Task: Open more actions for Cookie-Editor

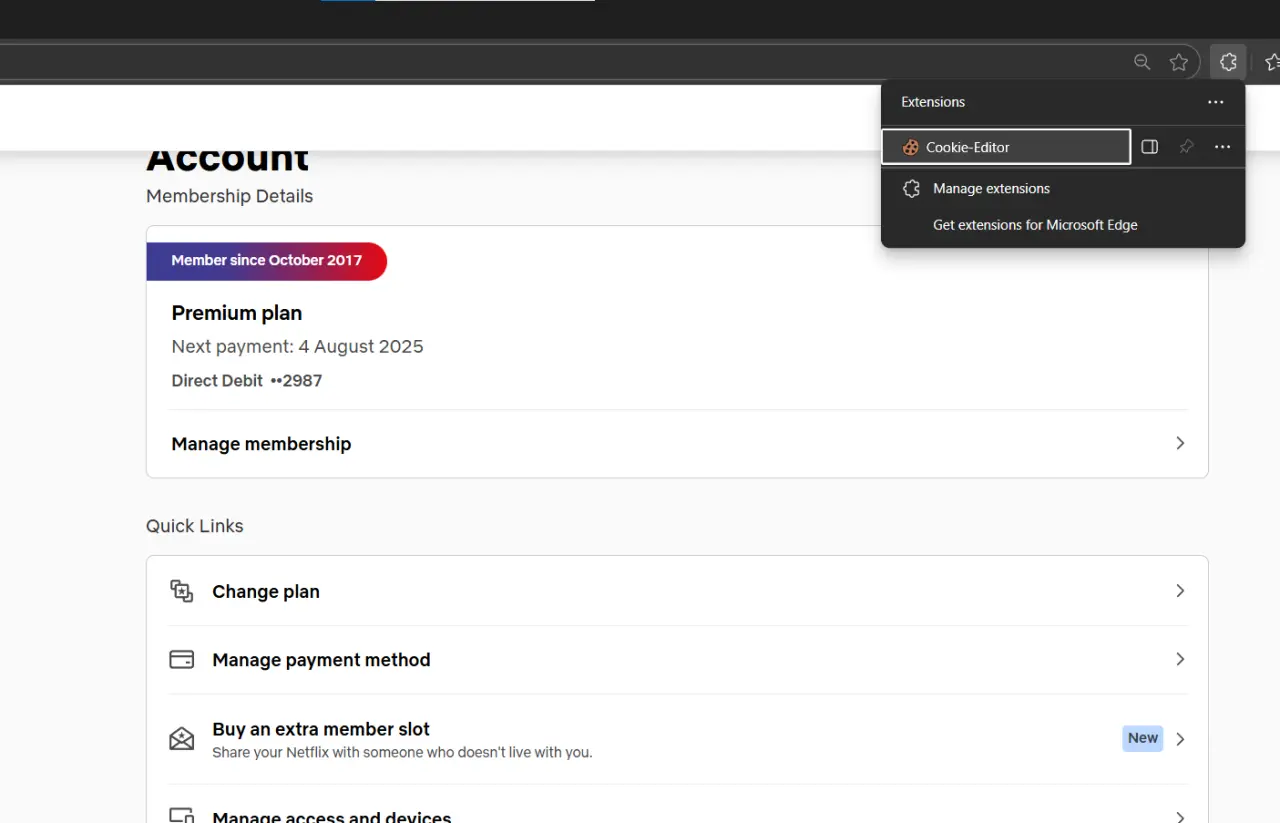Action: point(1222,147)
